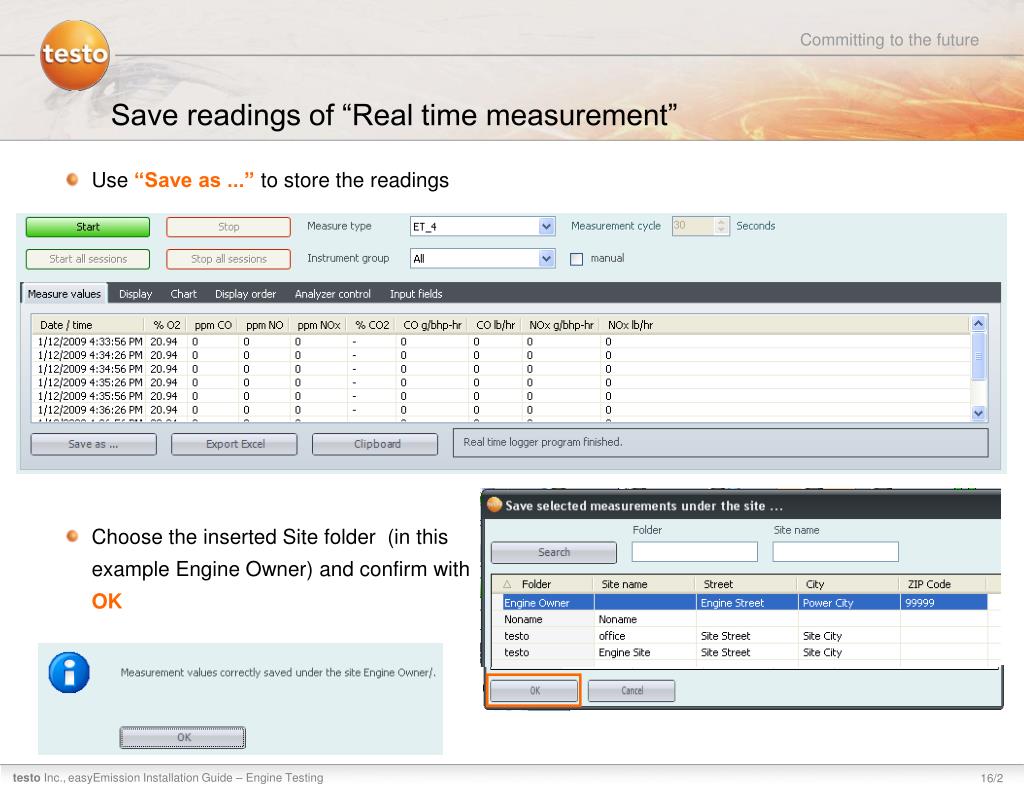The height and width of the screenshot is (791, 1024).
Task: Select the 4:33:56 PM reading row
Action: pos(501,342)
